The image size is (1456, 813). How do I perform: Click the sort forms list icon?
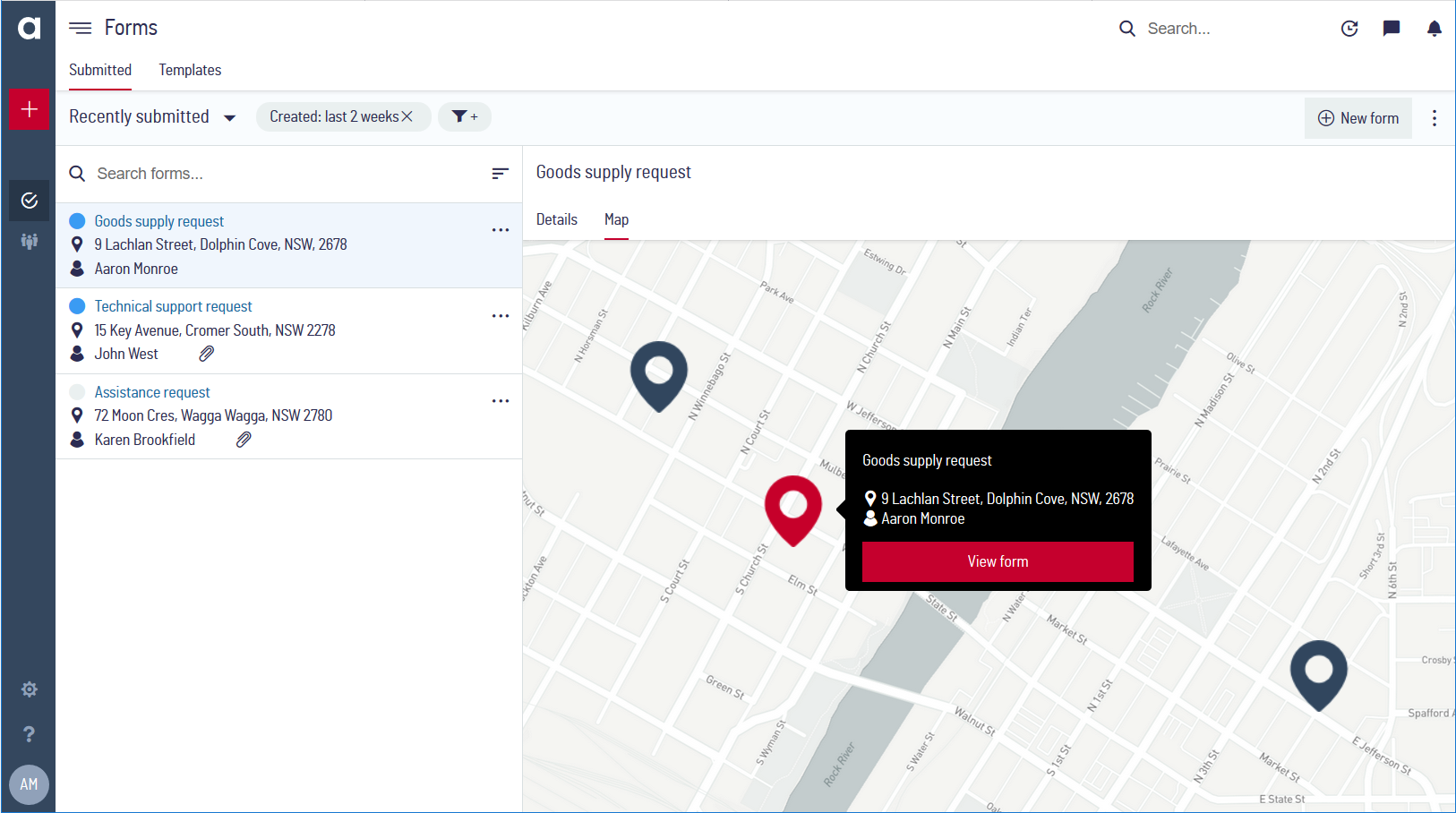click(501, 174)
